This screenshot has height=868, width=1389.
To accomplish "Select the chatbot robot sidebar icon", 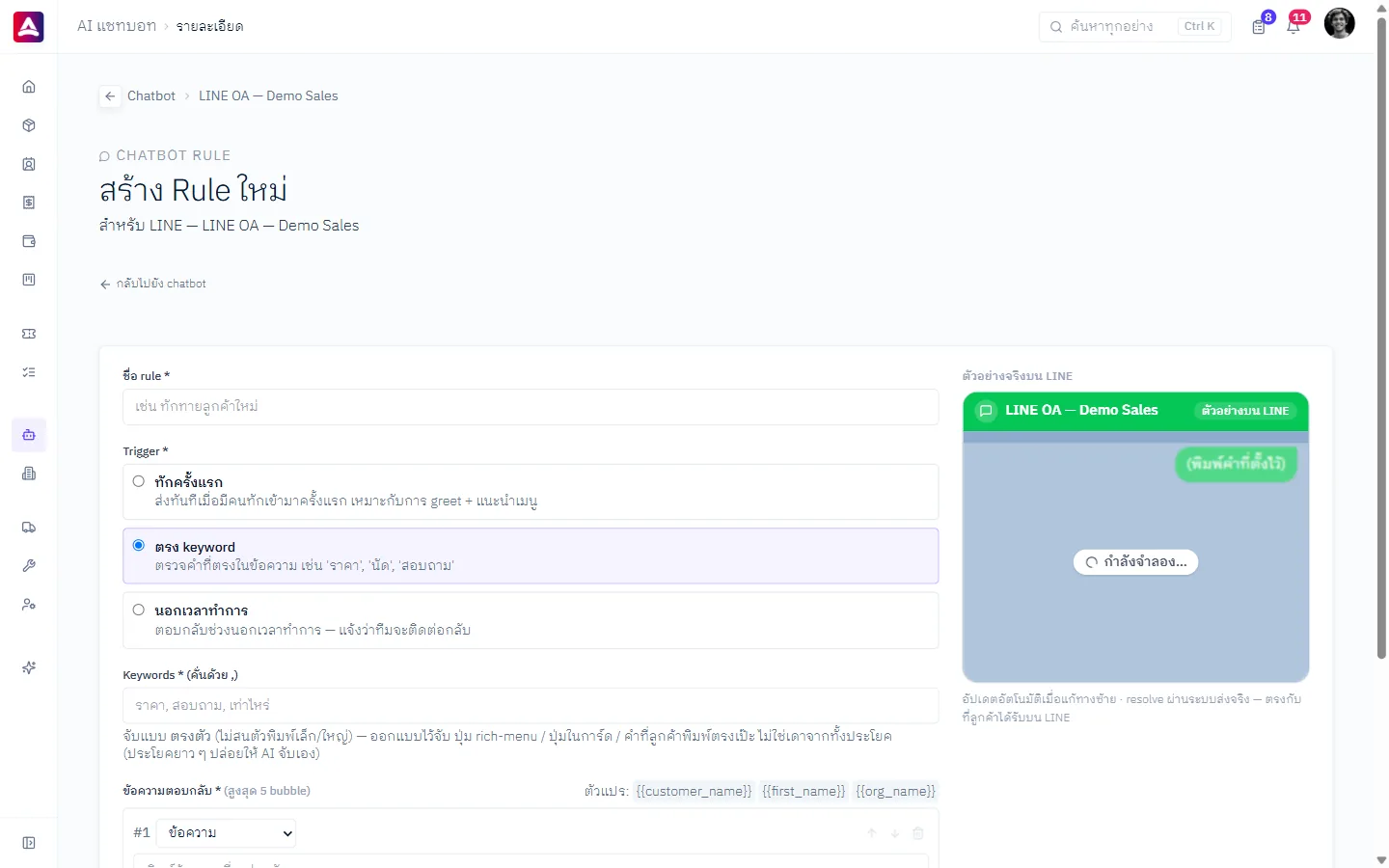I will (29, 435).
